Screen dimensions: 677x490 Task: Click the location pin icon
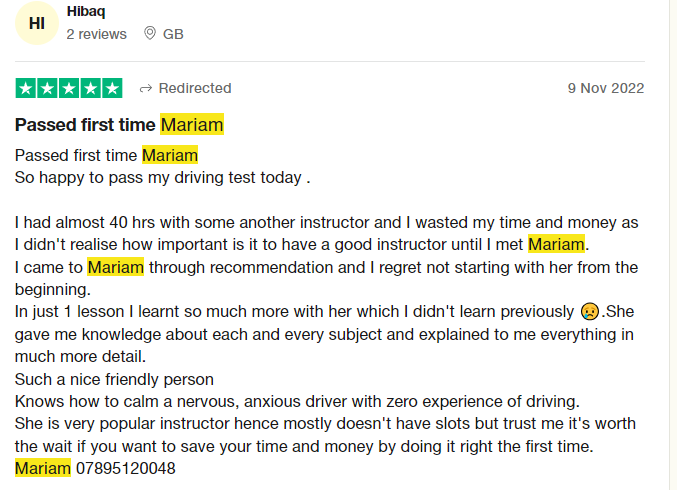point(150,33)
